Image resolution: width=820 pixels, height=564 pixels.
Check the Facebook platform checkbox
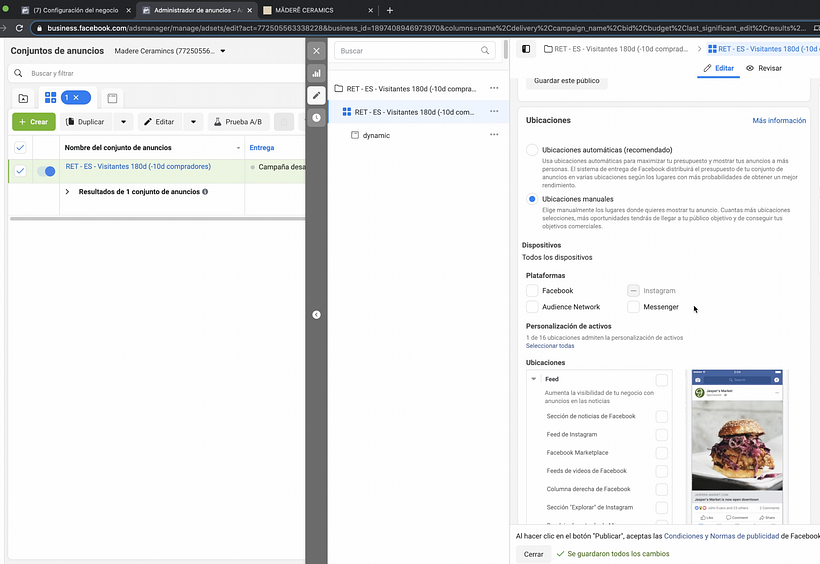pyautogui.click(x=532, y=290)
